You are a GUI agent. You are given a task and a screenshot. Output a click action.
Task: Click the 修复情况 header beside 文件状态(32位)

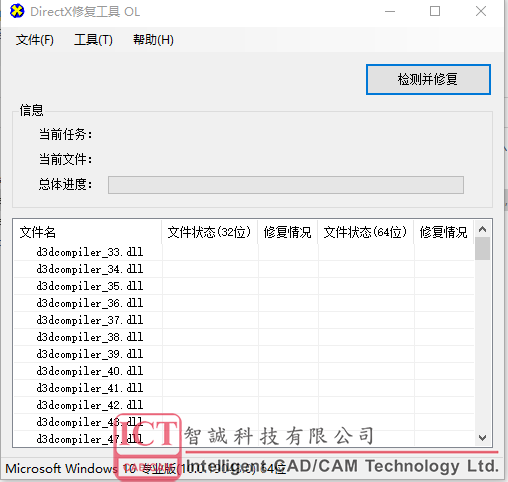click(x=288, y=232)
